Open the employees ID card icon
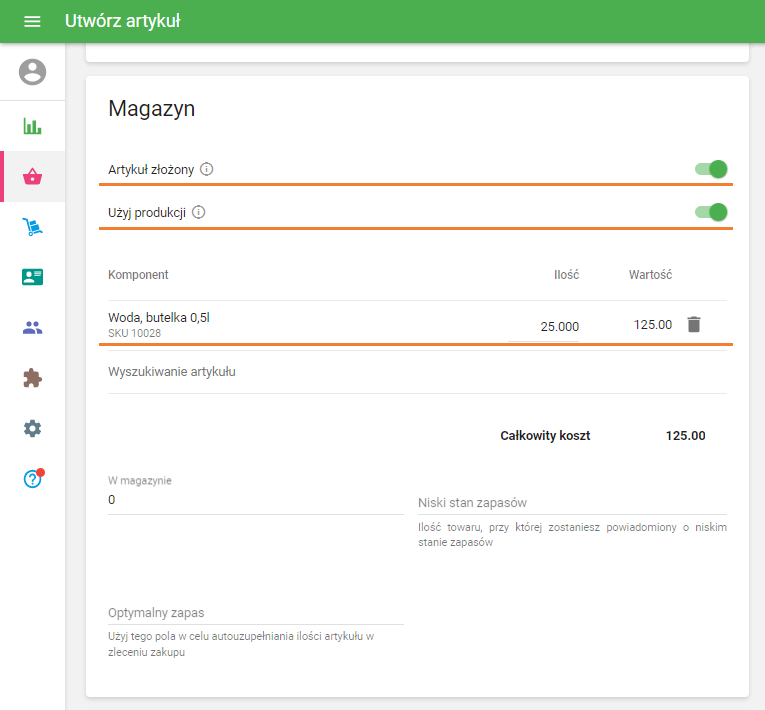Image resolution: width=765 pixels, height=710 pixels. pos(33,277)
